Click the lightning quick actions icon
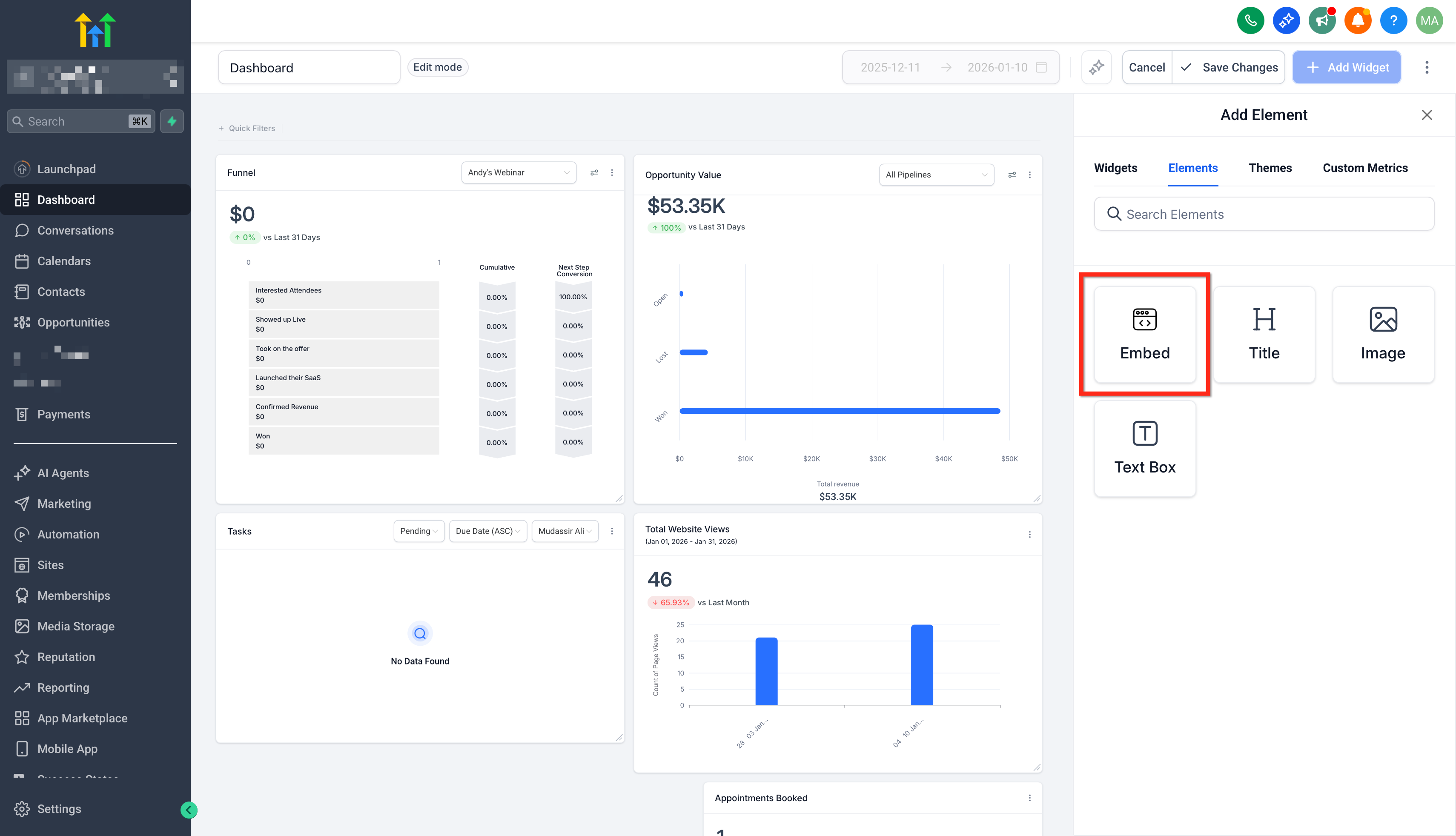Image resolution: width=1456 pixels, height=836 pixels. 172,121
